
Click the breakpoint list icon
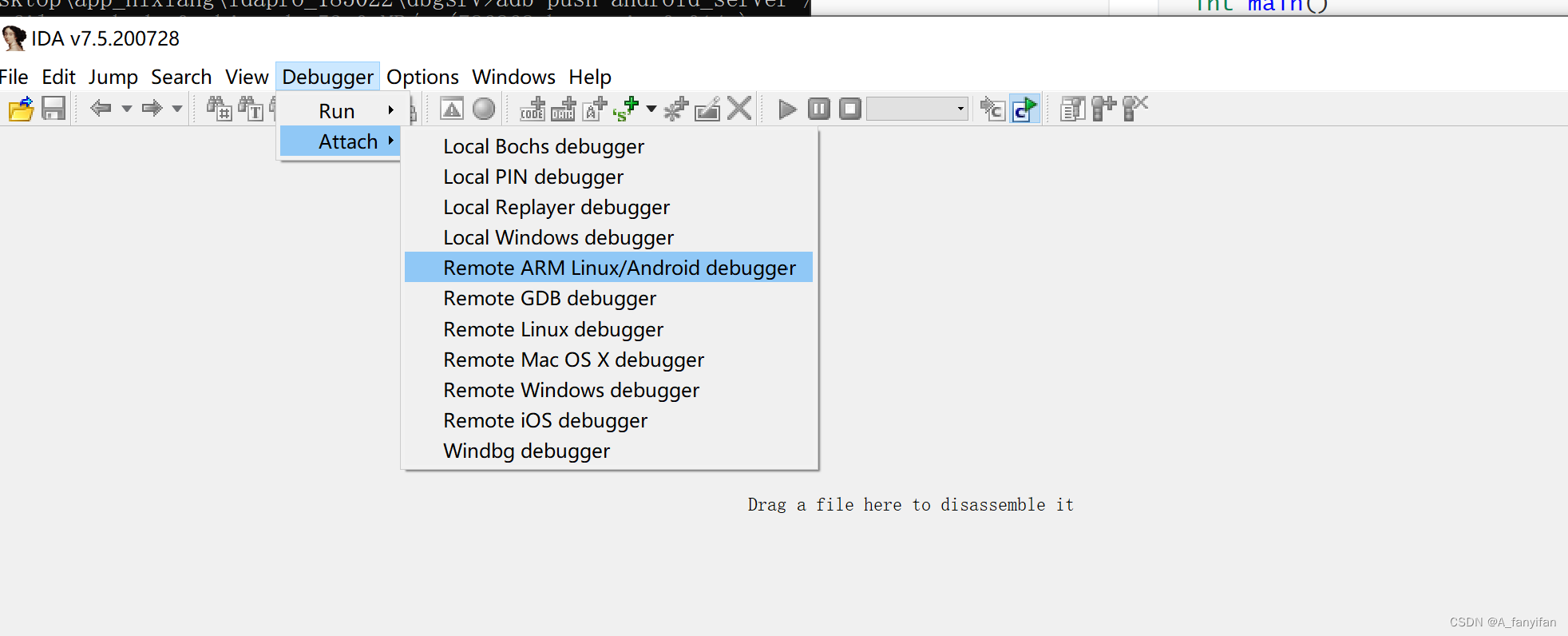coord(1072,109)
